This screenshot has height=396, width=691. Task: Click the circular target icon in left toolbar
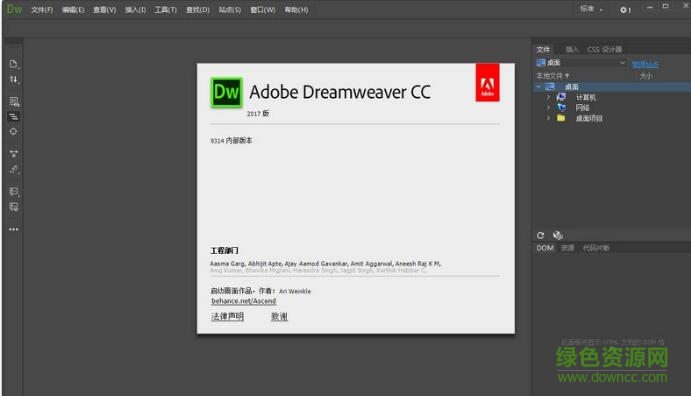pos(14,131)
